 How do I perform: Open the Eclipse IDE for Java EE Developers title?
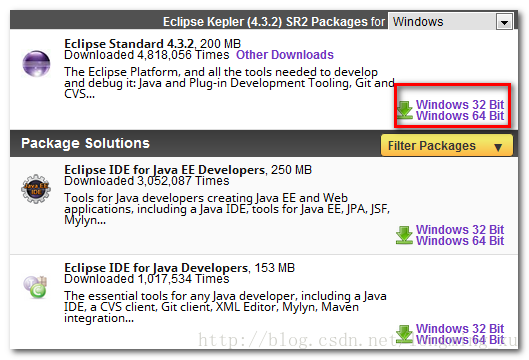[165, 170]
